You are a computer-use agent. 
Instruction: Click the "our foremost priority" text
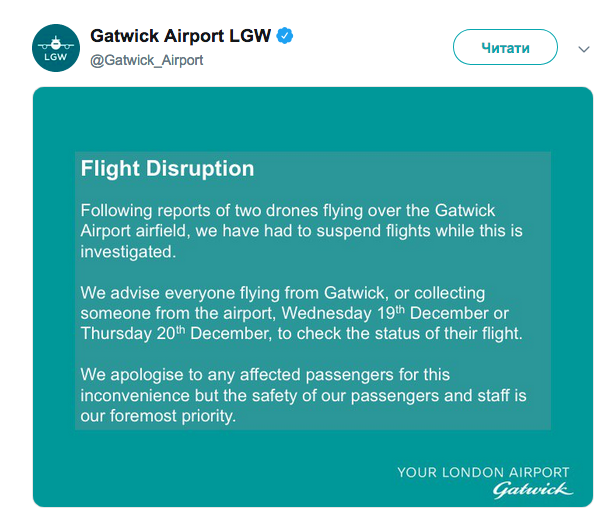tap(158, 416)
